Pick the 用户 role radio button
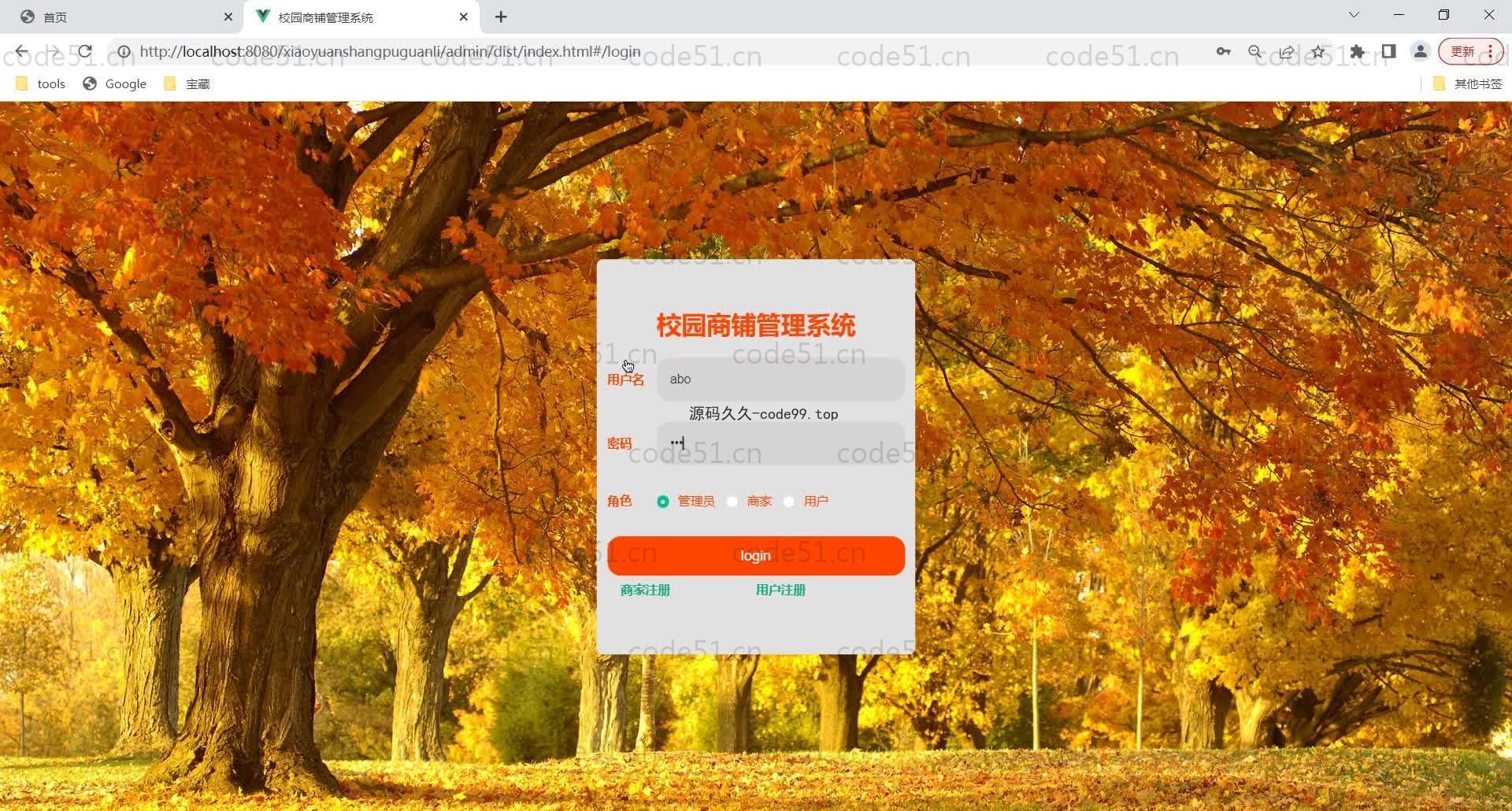 (789, 502)
